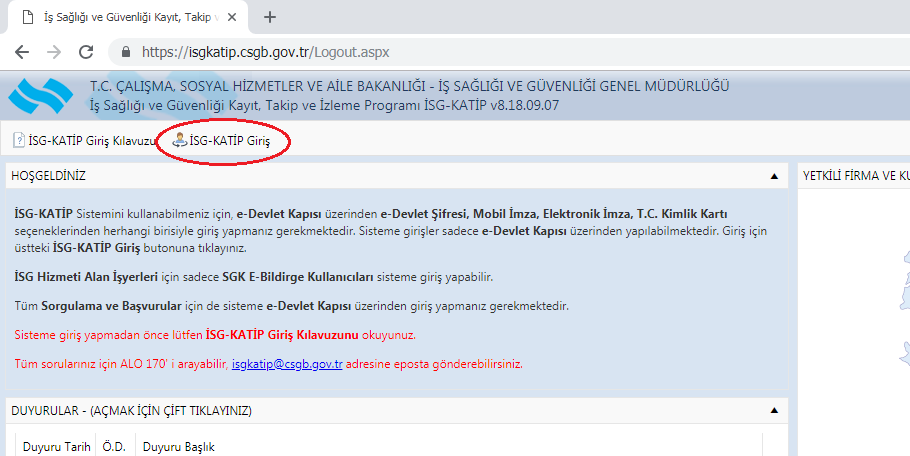
Task: Click the HOŞGELDİNİZ panel title
Action: (x=48, y=176)
